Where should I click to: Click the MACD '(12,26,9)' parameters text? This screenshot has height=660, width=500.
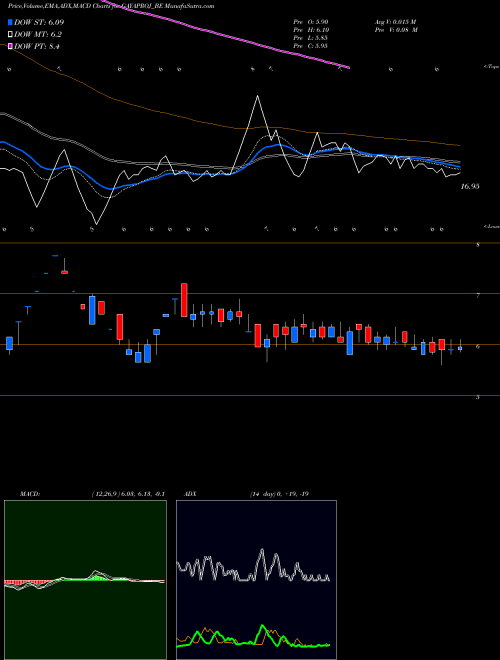point(106,494)
